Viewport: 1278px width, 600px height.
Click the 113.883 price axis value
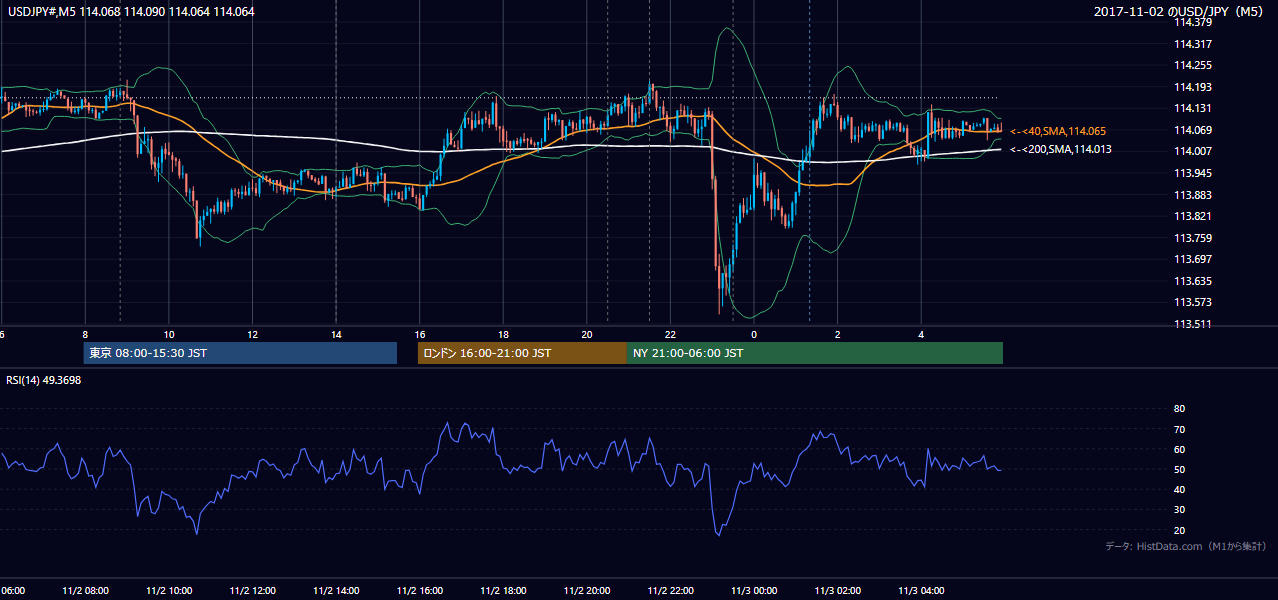pos(1192,195)
